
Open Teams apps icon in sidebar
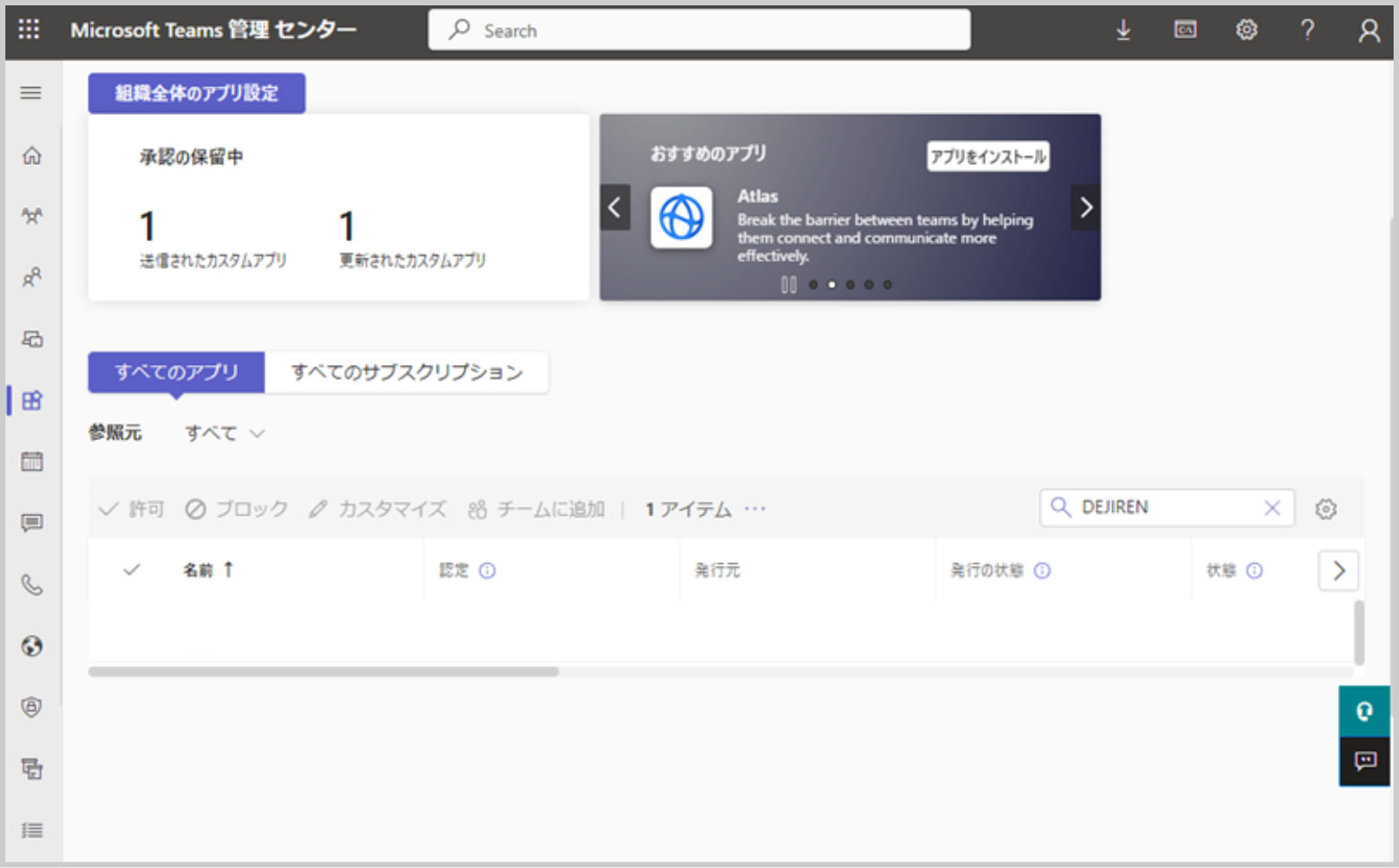32,400
